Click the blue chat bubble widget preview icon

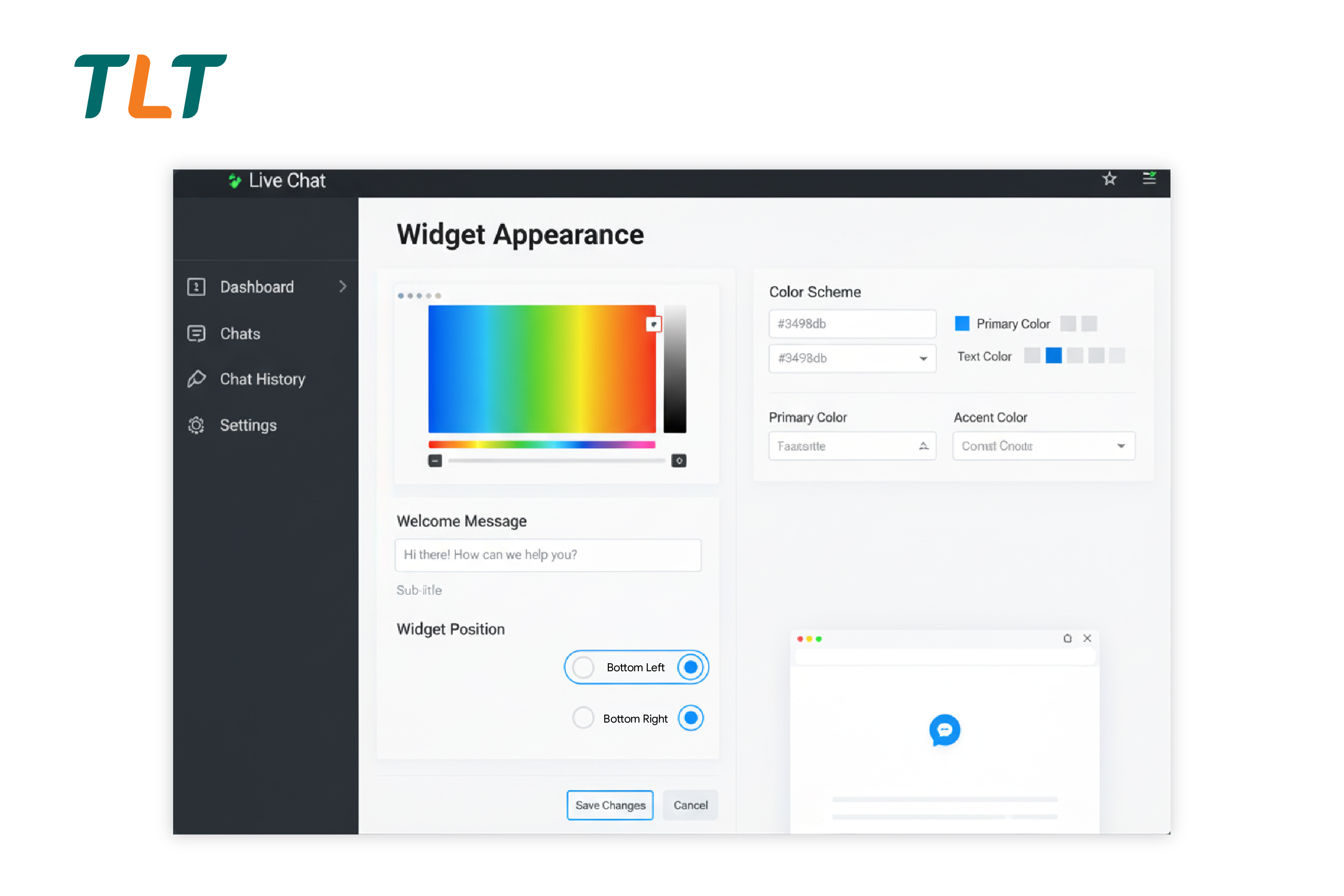point(944,730)
